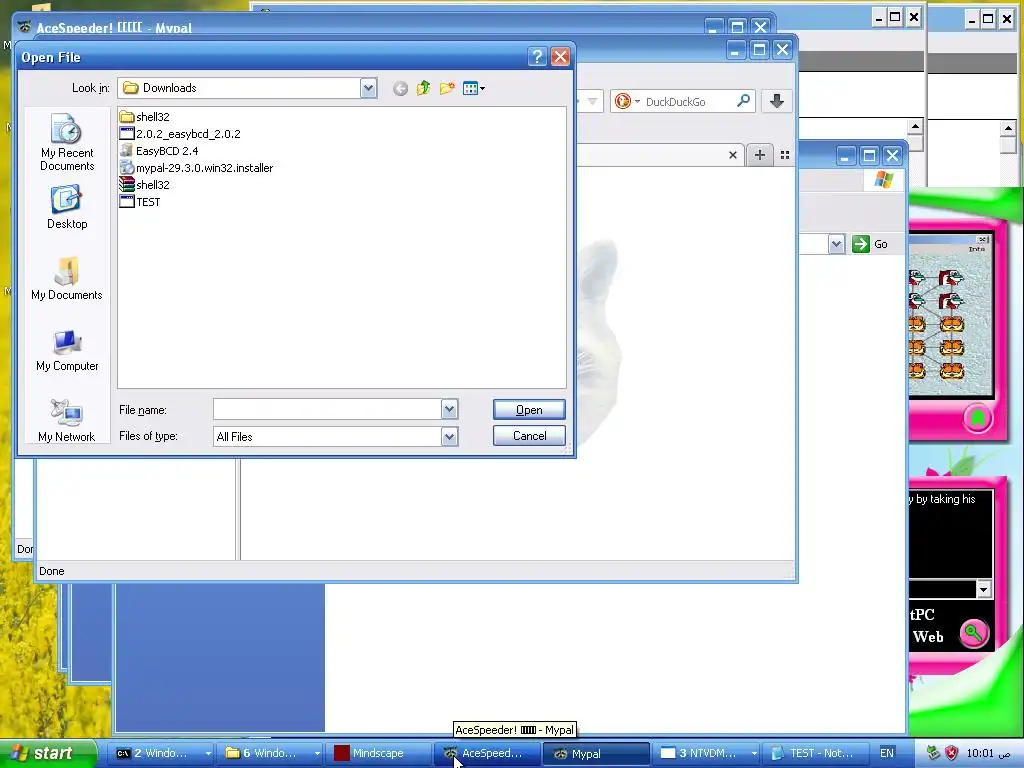Go up one folder level

(x=423, y=88)
